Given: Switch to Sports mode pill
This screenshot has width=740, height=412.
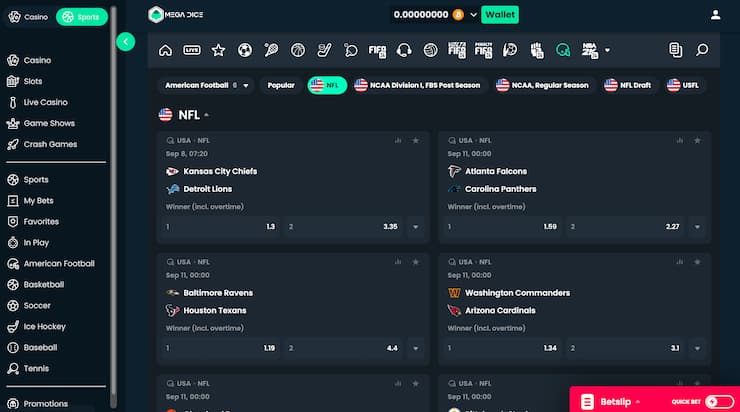Looking at the screenshot, I should (x=82, y=17).
